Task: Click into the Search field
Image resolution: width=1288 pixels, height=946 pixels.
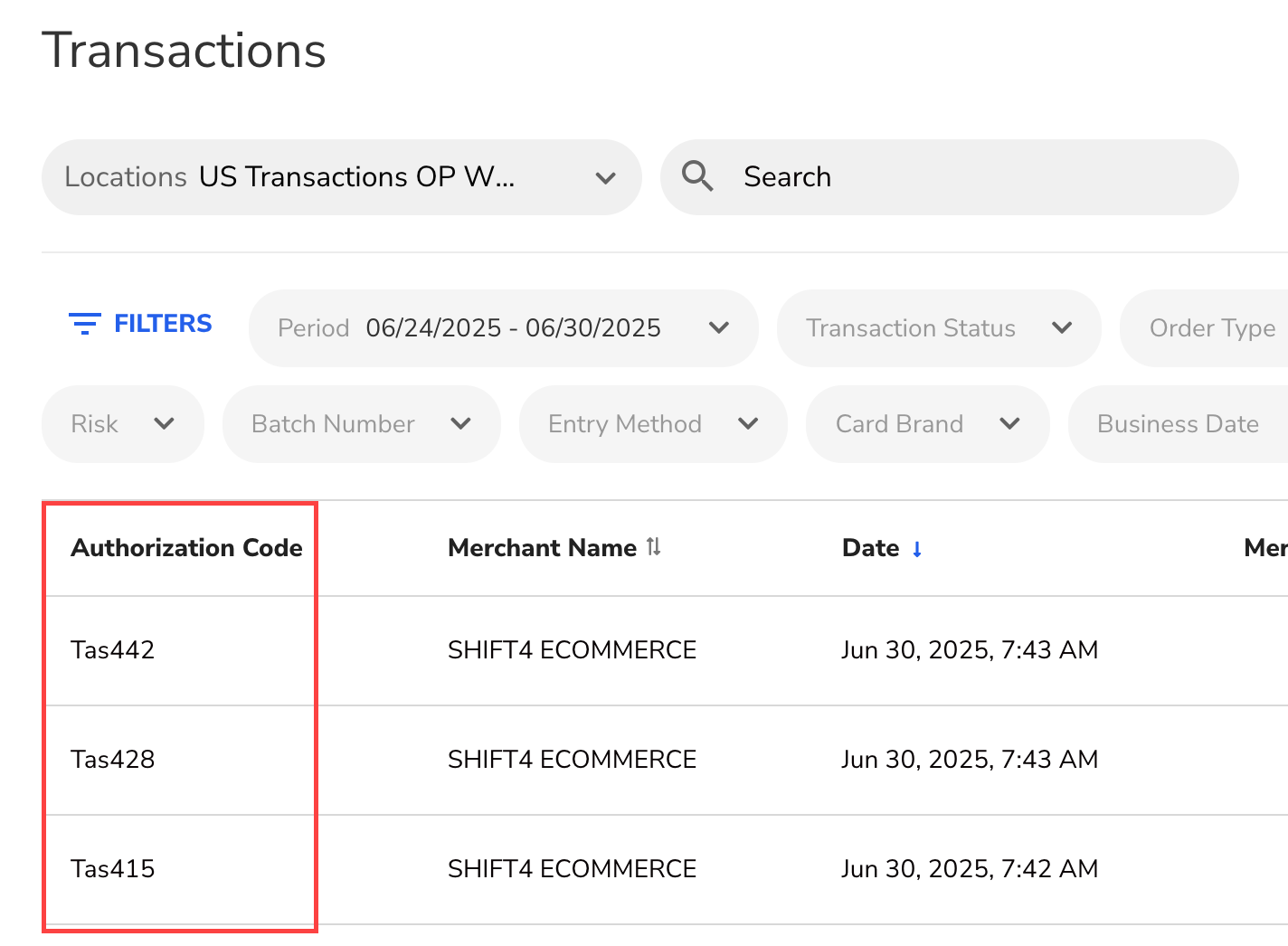Action: (977, 177)
